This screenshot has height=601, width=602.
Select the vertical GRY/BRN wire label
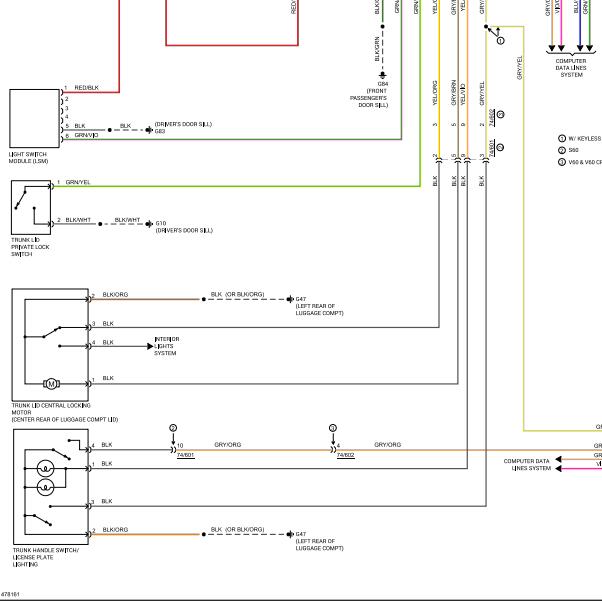(x=453, y=93)
